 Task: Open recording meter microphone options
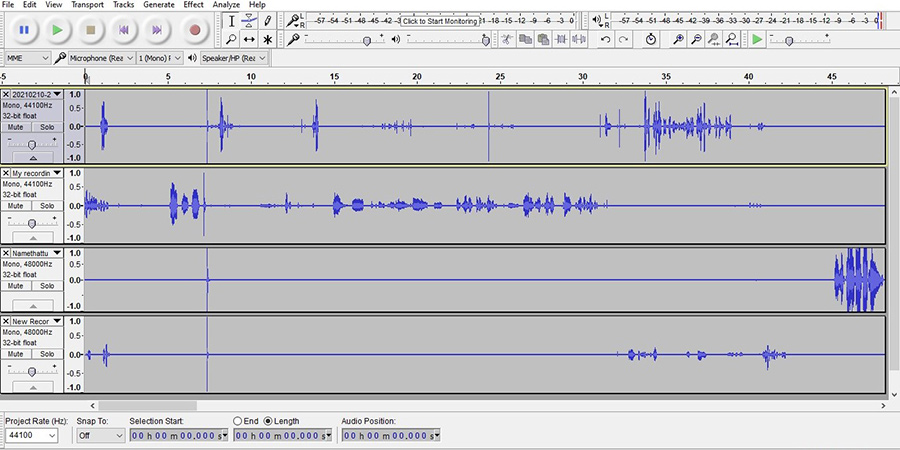[x=294, y=21]
